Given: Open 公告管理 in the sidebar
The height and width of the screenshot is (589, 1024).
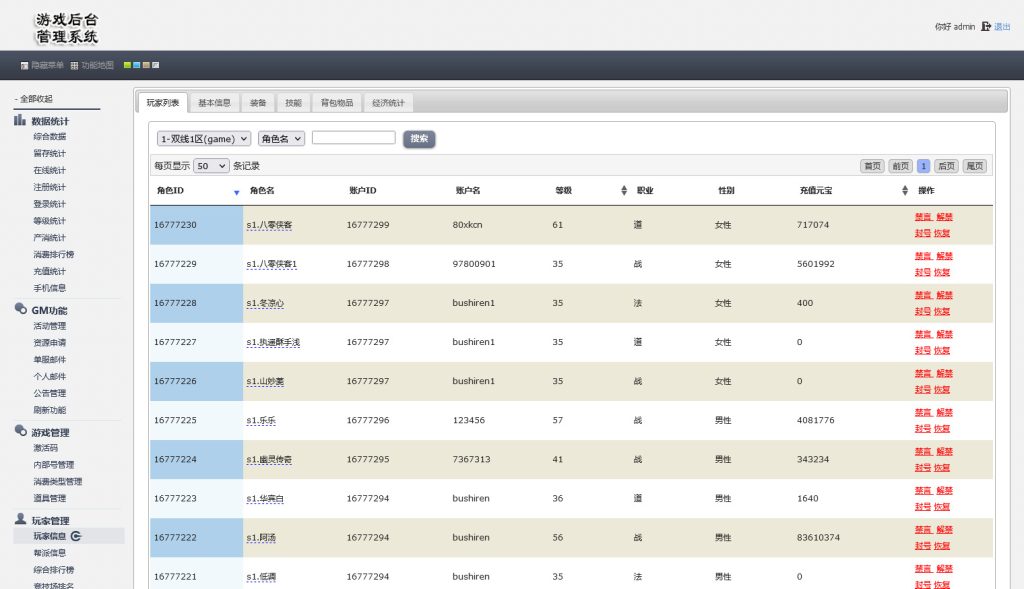Looking at the screenshot, I should pyautogui.click(x=50, y=394).
